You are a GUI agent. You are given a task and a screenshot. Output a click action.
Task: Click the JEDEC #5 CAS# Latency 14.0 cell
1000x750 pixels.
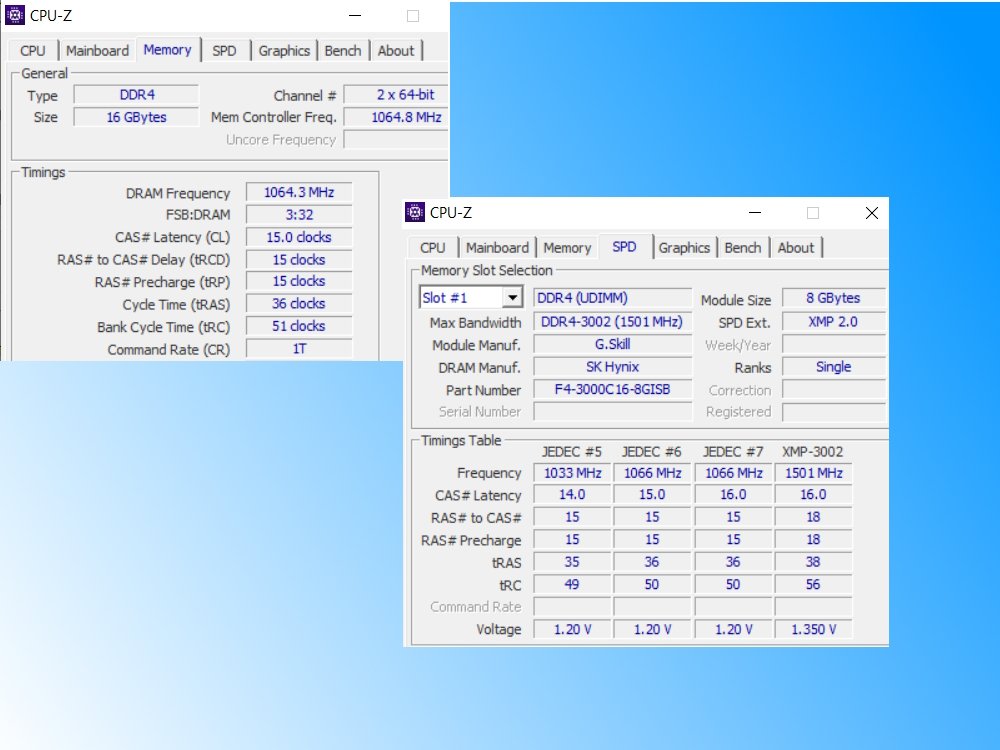coord(572,496)
